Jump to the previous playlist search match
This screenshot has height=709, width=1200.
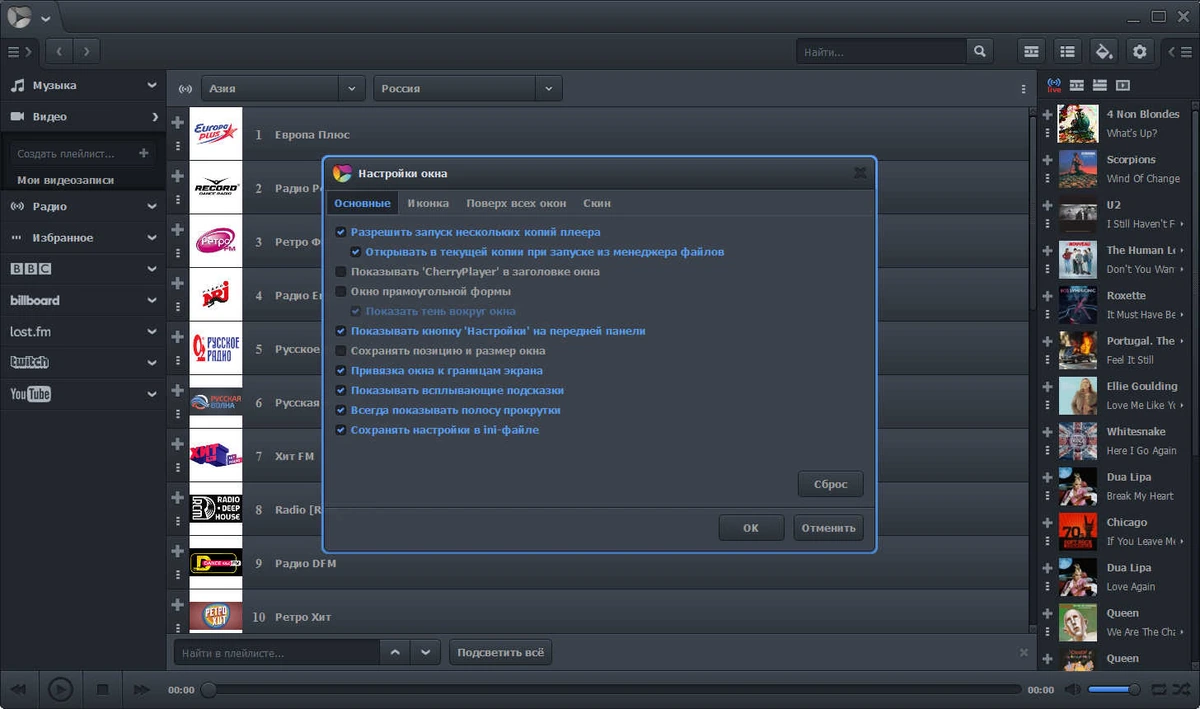[x=395, y=653]
